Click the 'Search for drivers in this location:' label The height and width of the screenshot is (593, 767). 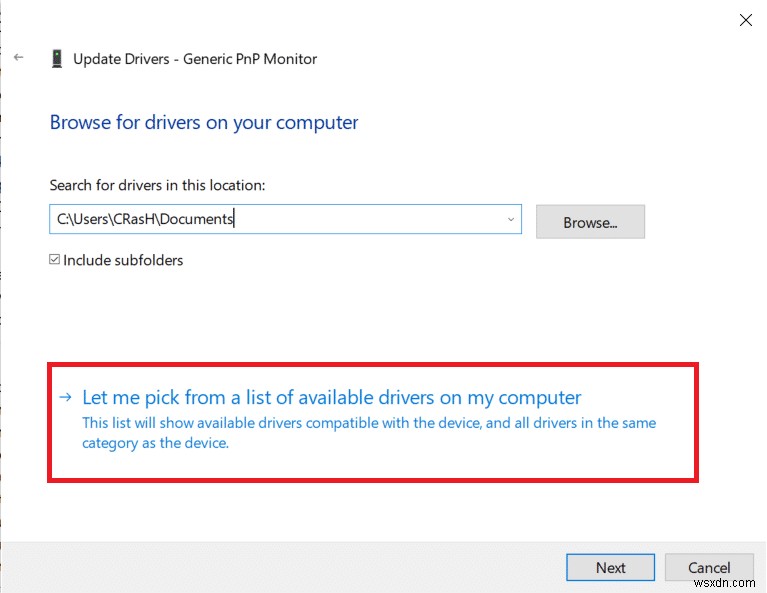point(157,185)
